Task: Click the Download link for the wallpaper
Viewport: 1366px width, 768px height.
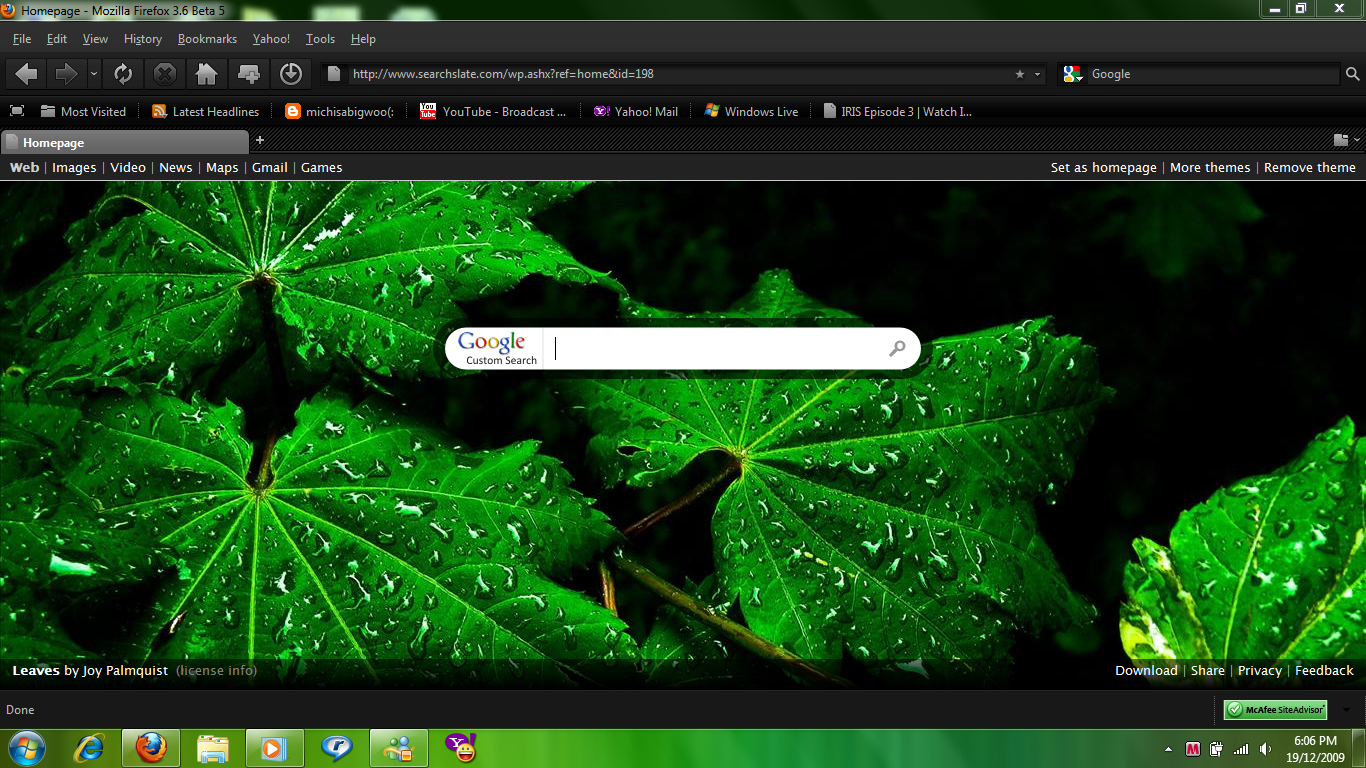Action: (1146, 671)
